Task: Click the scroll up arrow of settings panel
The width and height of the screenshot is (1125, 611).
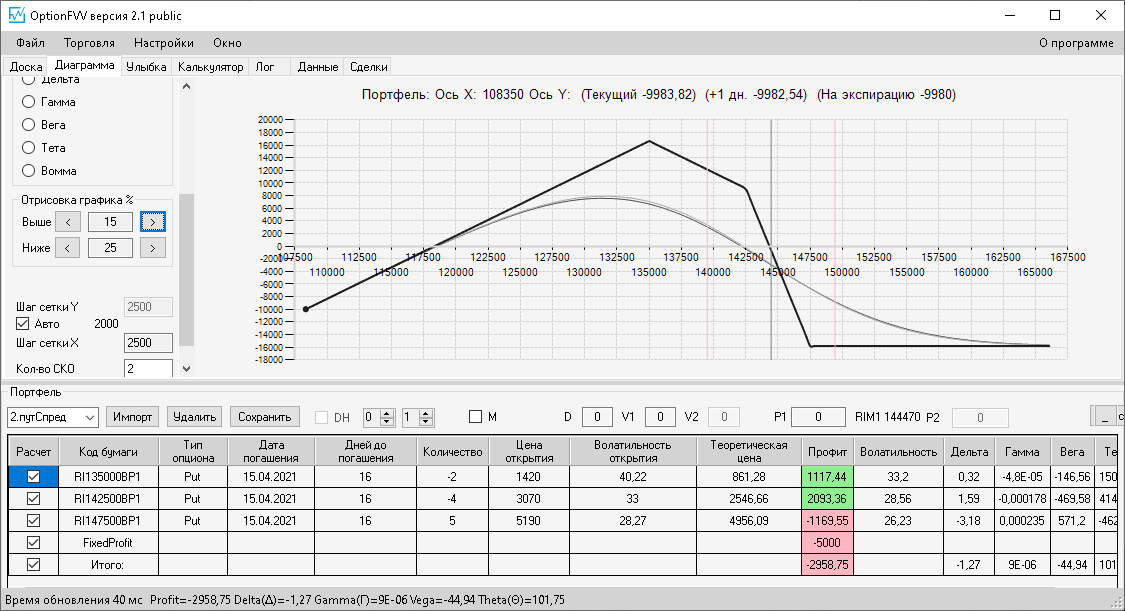Action: point(187,86)
